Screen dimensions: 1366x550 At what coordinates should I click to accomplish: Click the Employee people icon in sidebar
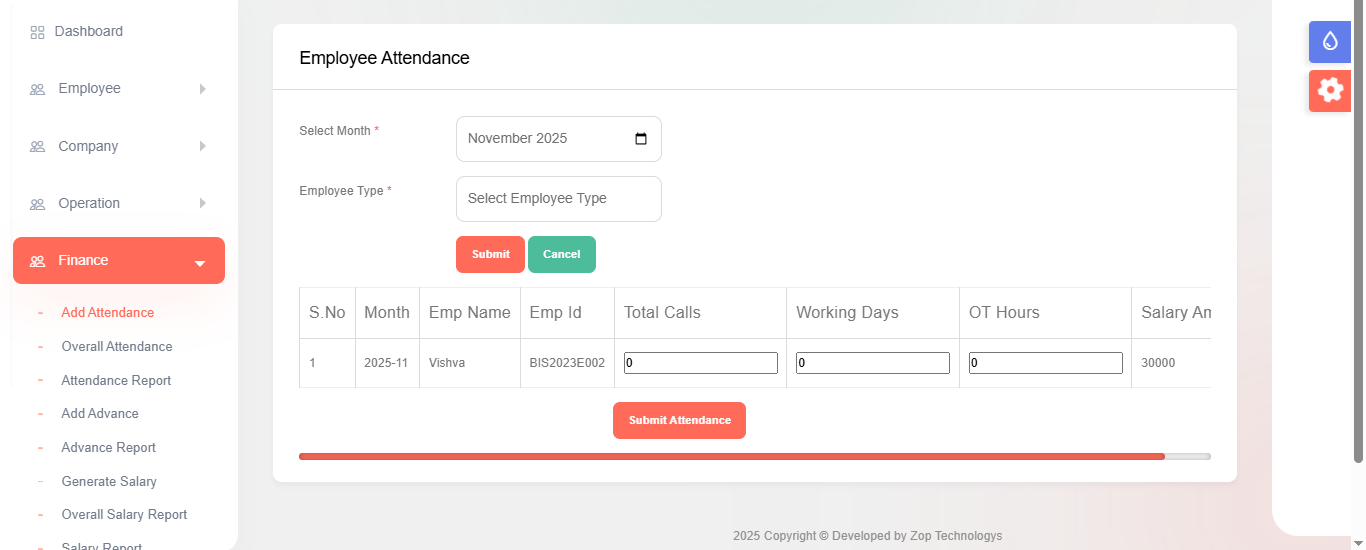37,89
